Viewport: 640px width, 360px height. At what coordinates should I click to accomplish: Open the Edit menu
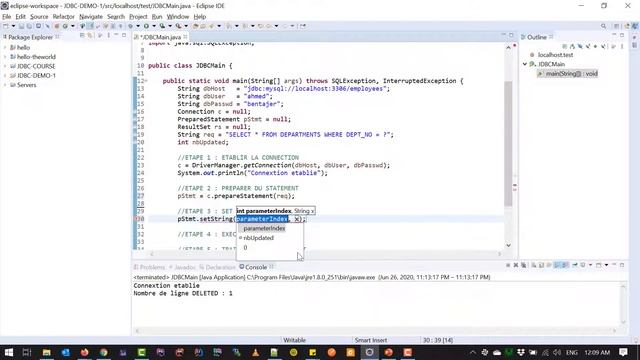[20, 17]
